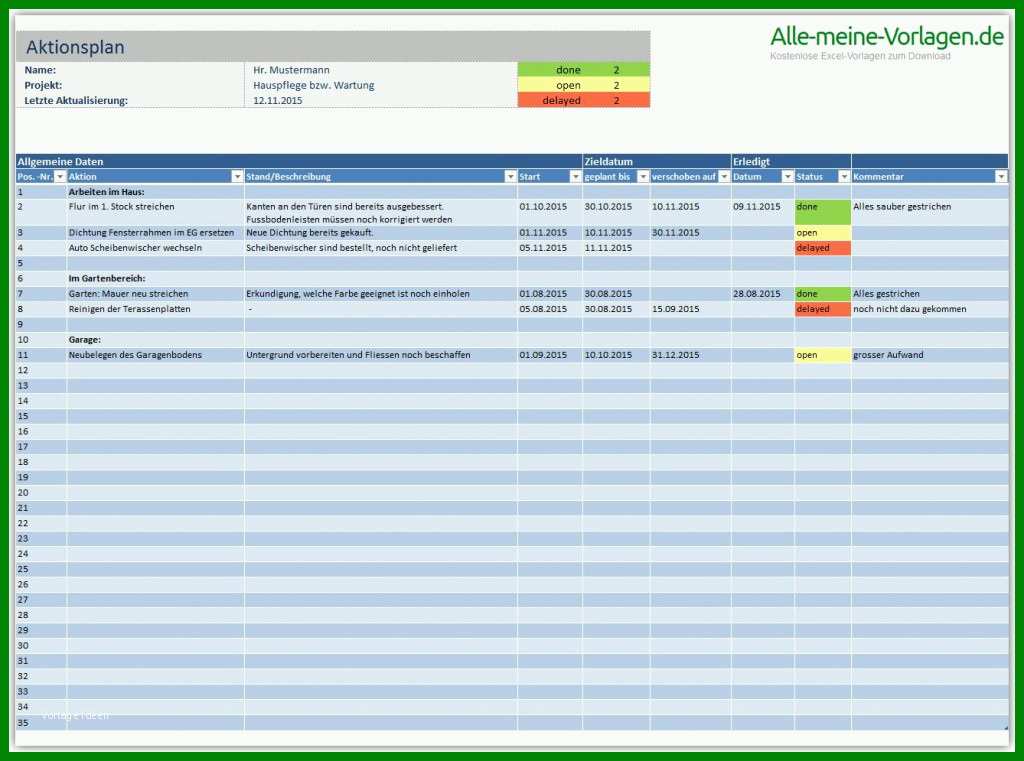Open the Aktion column filter dropdown
Image resolution: width=1024 pixels, height=761 pixels.
(x=237, y=176)
